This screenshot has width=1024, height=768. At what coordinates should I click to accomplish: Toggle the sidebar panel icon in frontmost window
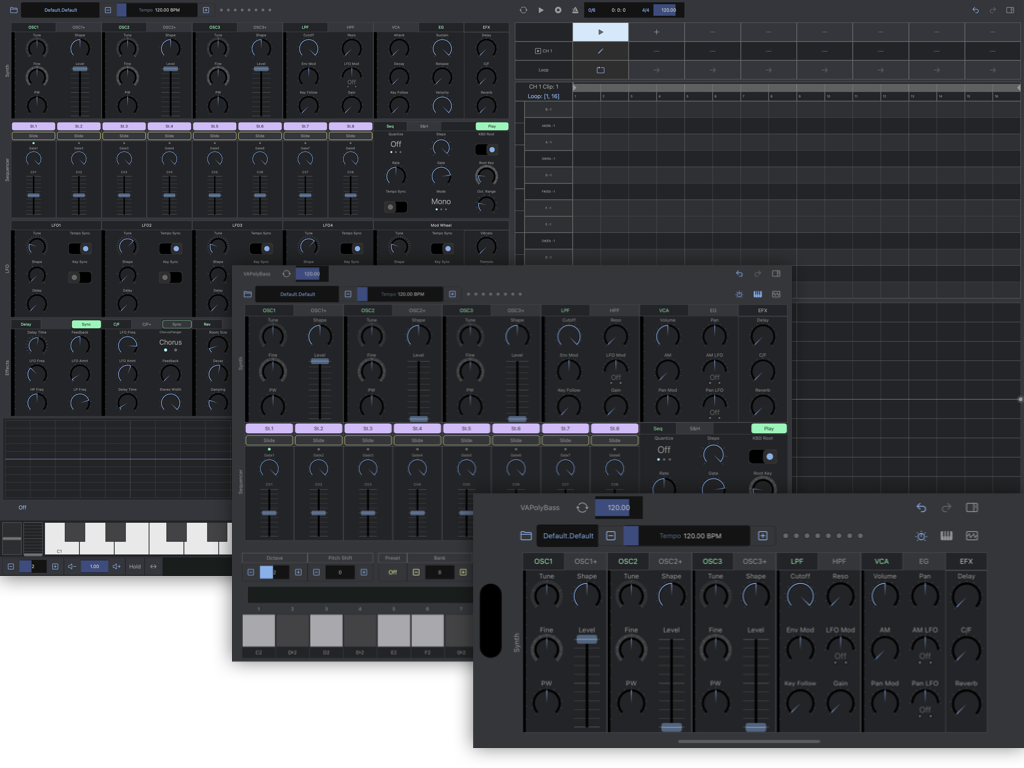pos(972,508)
